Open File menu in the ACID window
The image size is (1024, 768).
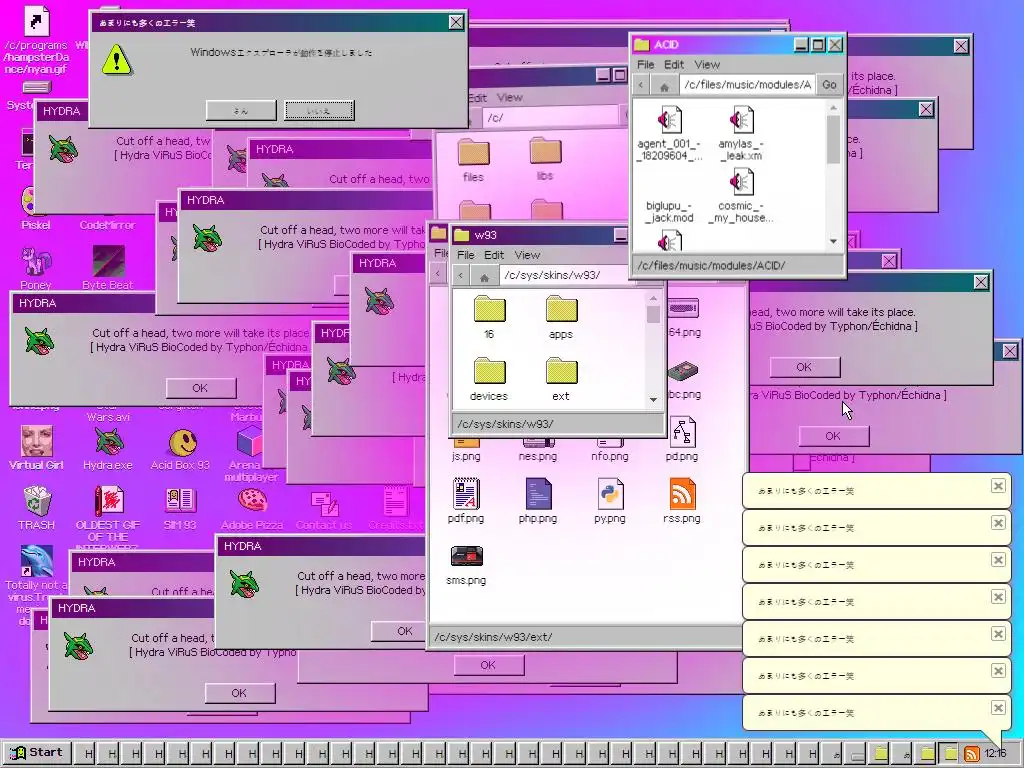(x=645, y=64)
